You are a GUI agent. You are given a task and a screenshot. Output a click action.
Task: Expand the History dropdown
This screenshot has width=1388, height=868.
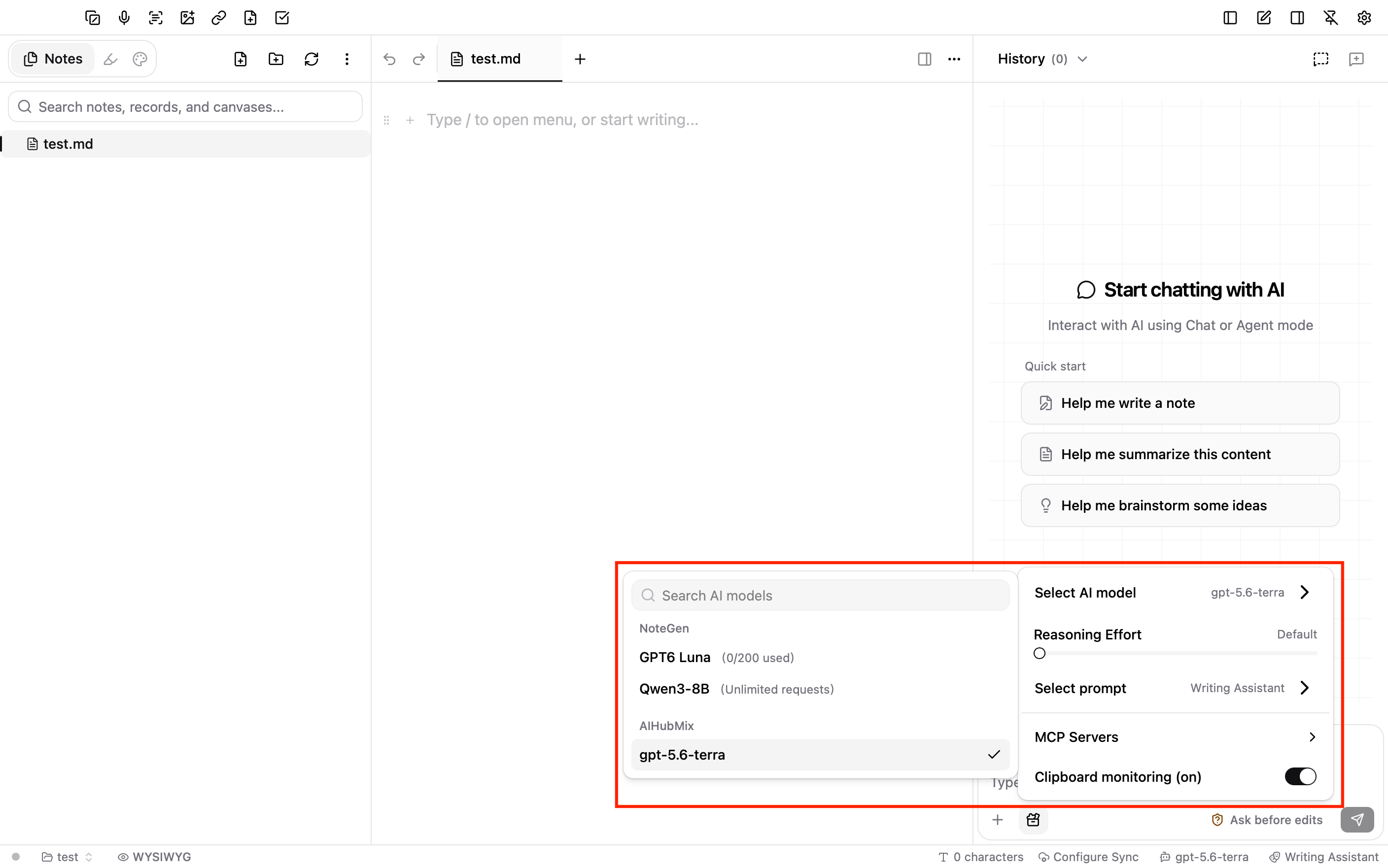pos(1042,59)
